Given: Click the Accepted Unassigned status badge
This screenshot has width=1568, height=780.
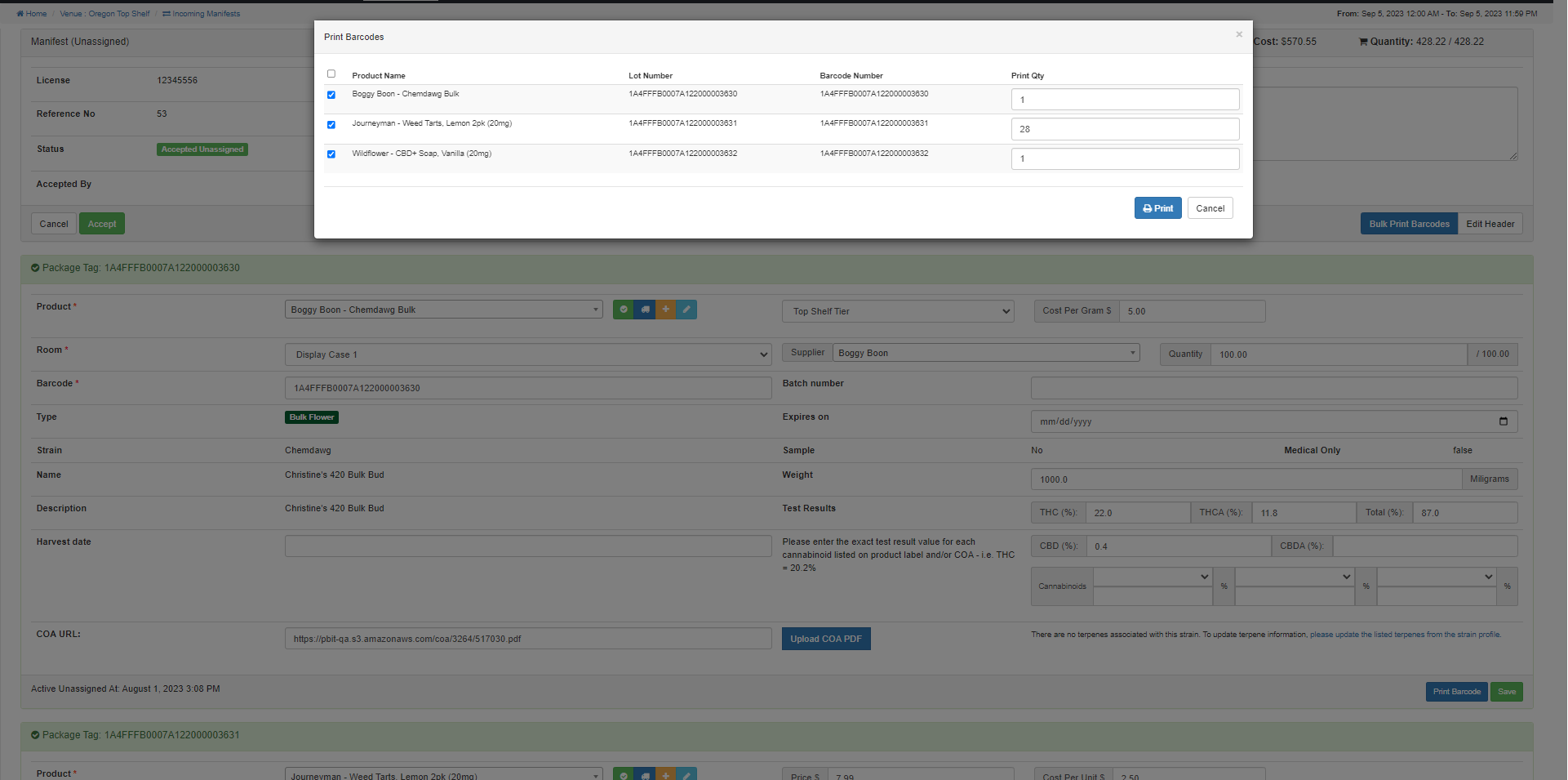Looking at the screenshot, I should click(x=202, y=149).
